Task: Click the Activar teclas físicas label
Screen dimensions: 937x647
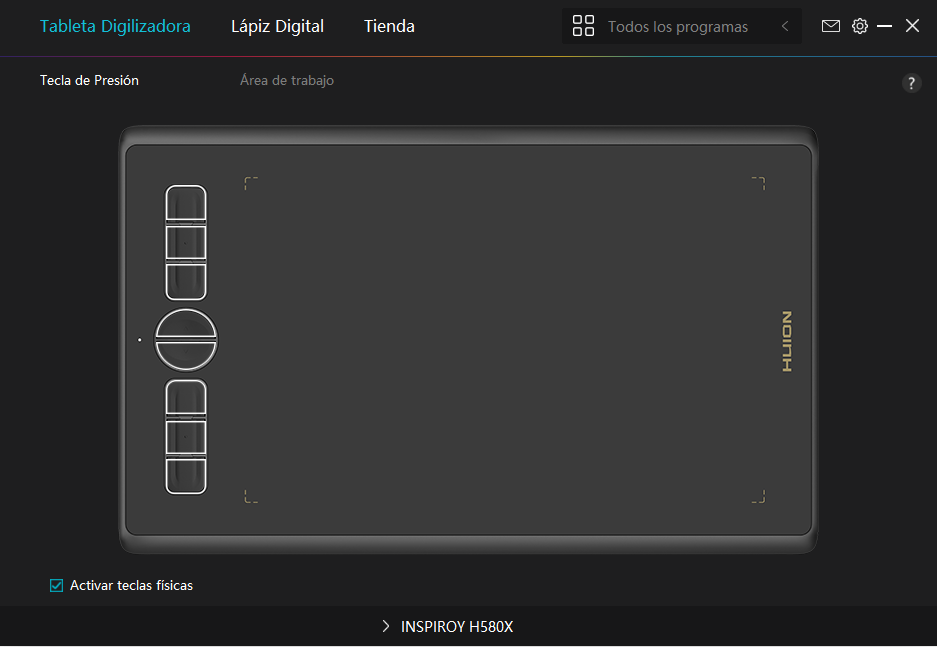Action: pyautogui.click(x=131, y=585)
